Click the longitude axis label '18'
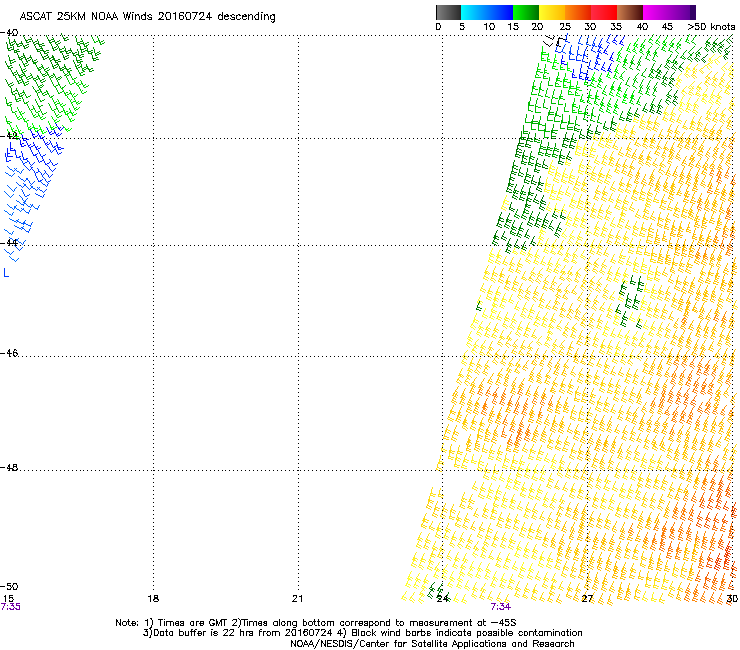740x650 pixels. point(153,599)
